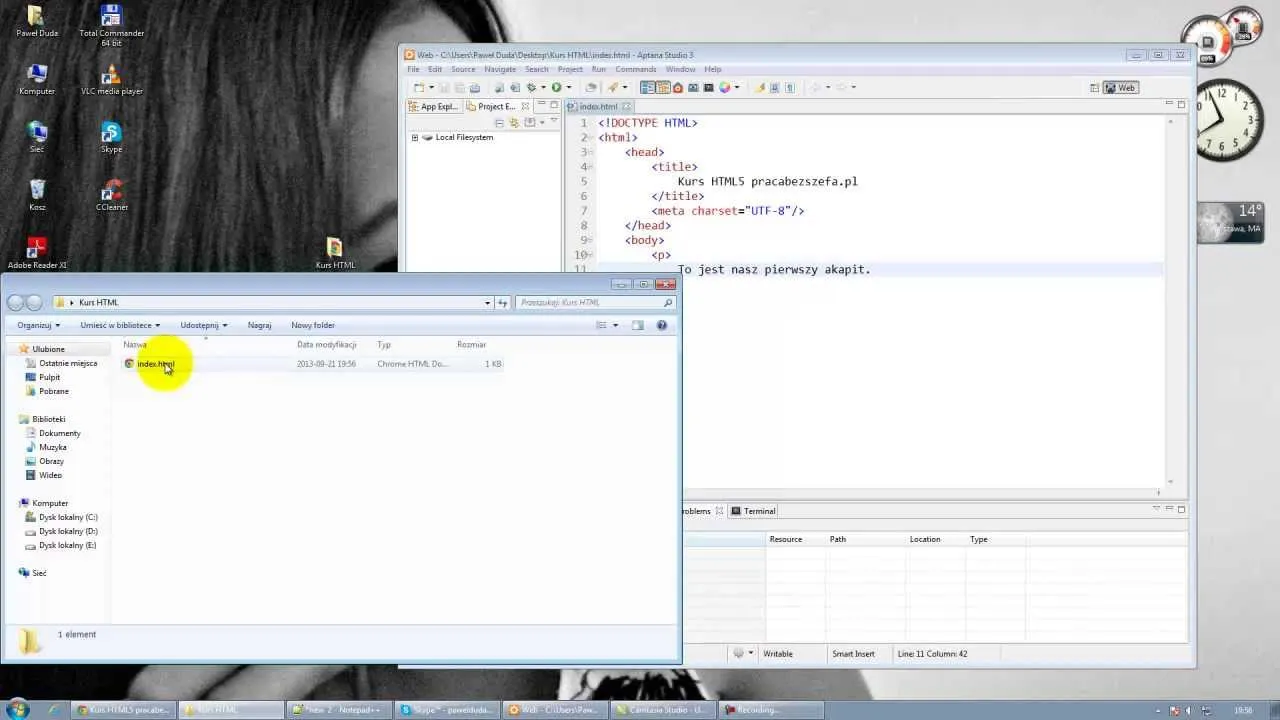Launch VLC media player desktop shortcut

click(x=111, y=75)
